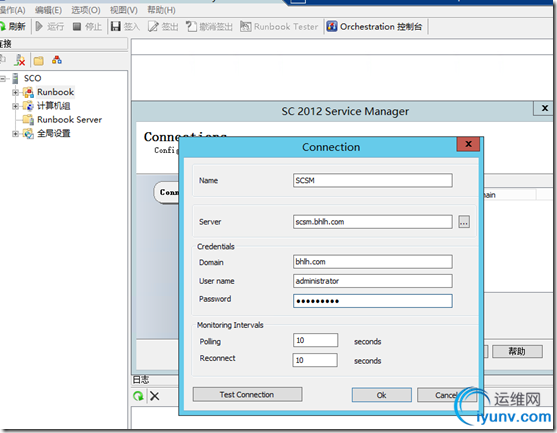Image resolution: width=557 pixels, height=433 pixels.
Task: Click the Connections tab in Service Manager window
Action: point(167,192)
